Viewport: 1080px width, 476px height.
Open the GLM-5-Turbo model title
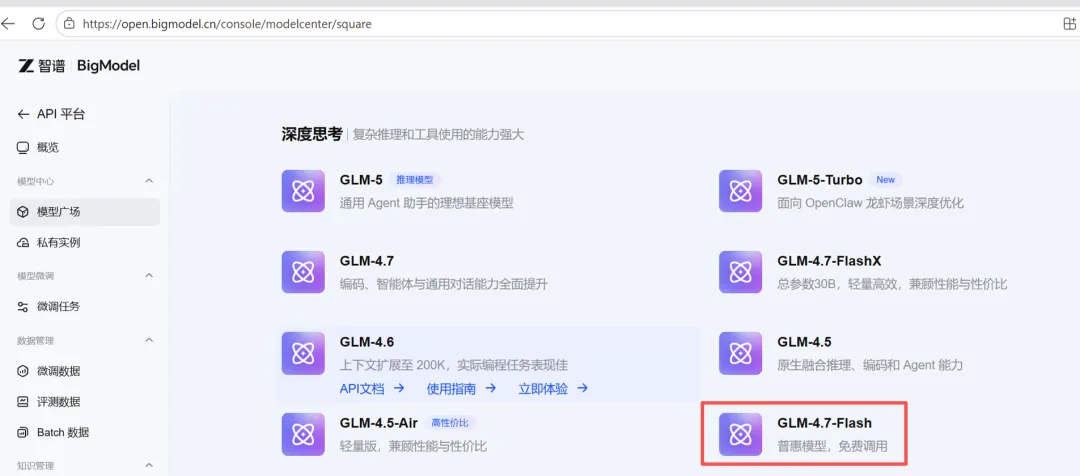(x=820, y=180)
